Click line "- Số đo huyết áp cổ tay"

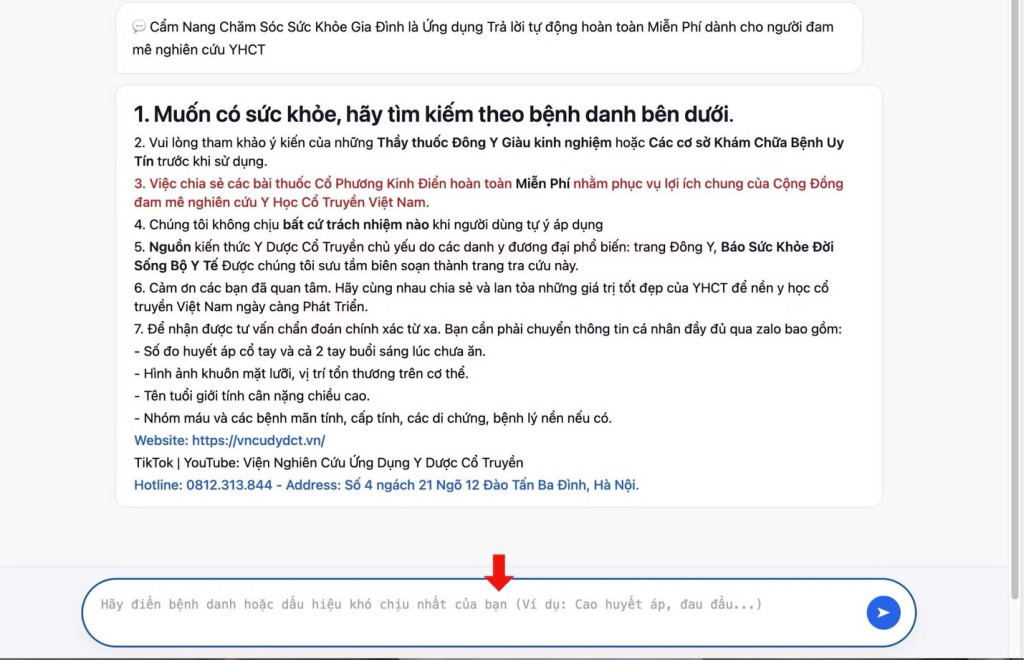310,351
